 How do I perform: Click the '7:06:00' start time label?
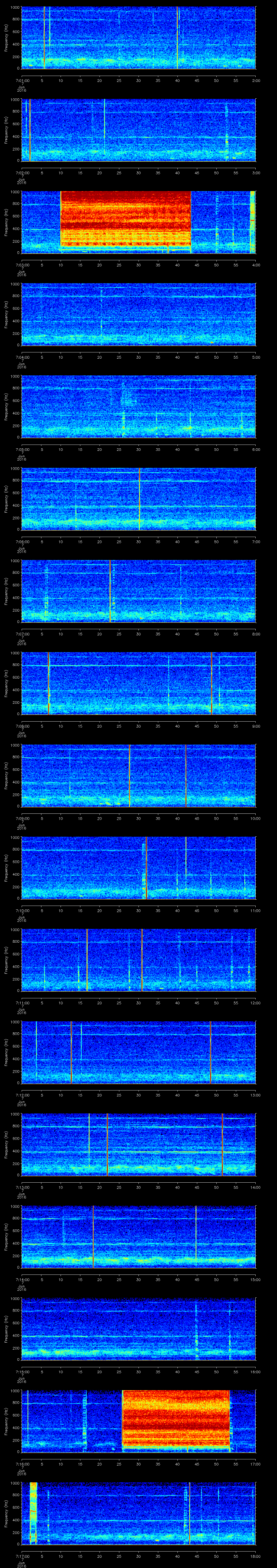point(22,542)
